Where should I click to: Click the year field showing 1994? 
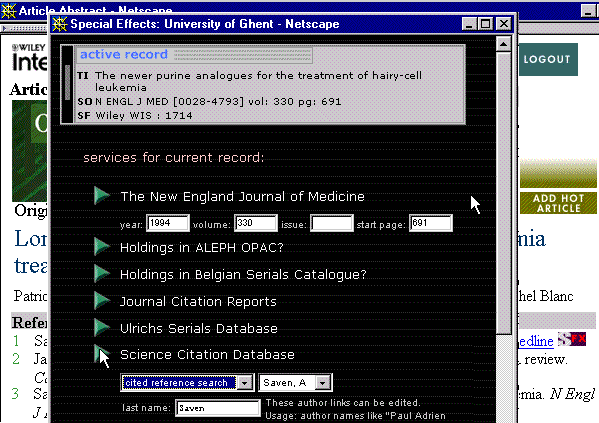[x=168, y=223]
